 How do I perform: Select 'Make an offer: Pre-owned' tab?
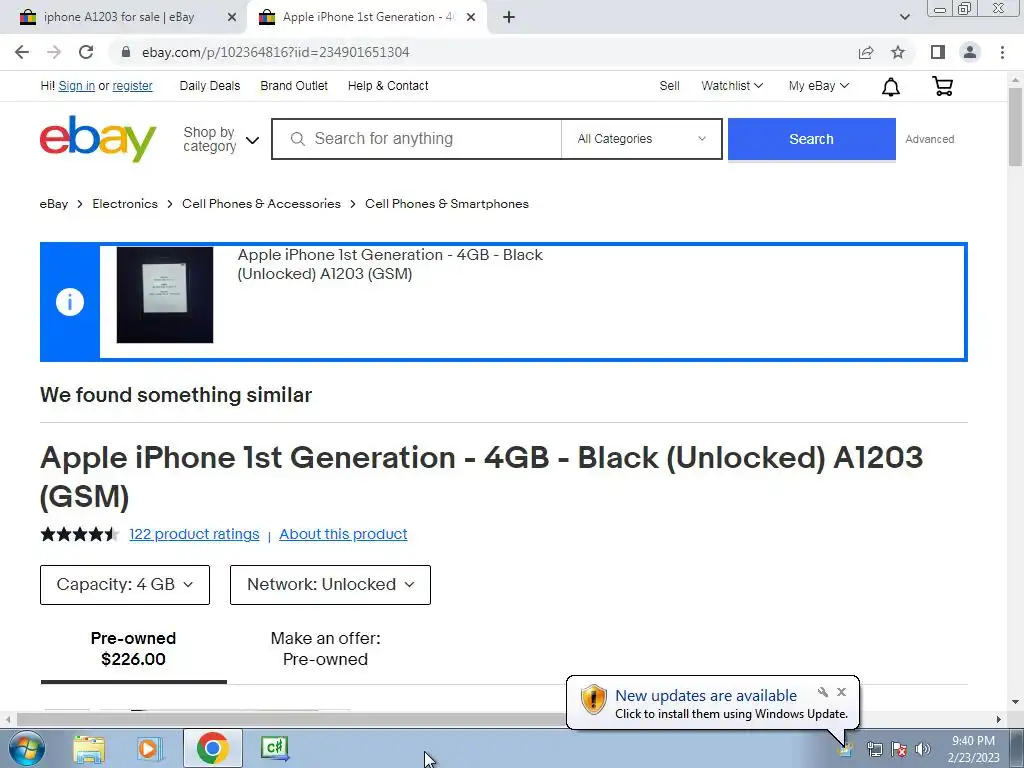pyautogui.click(x=325, y=648)
